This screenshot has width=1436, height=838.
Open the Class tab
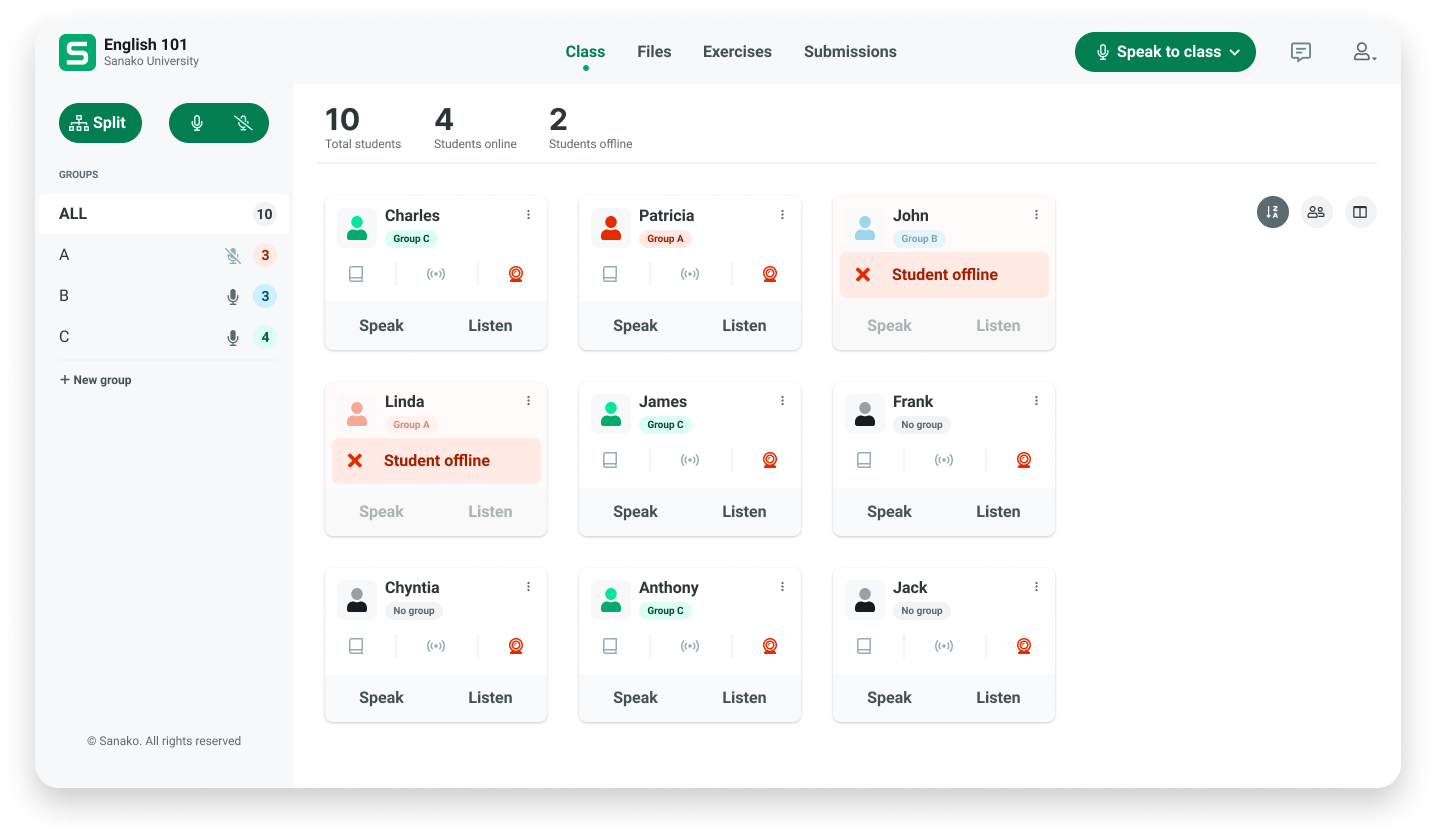pyautogui.click(x=585, y=52)
